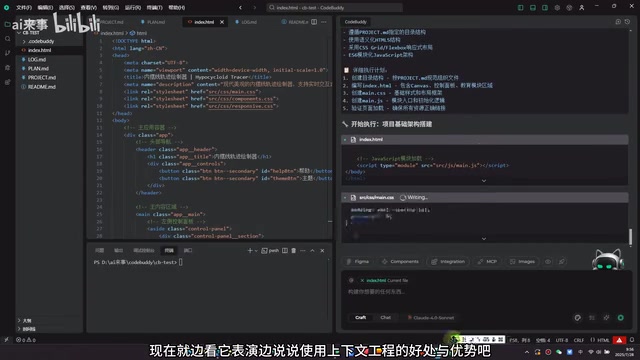Close the terminal panel
This screenshot has height=360, width=640.
(x=322, y=250)
